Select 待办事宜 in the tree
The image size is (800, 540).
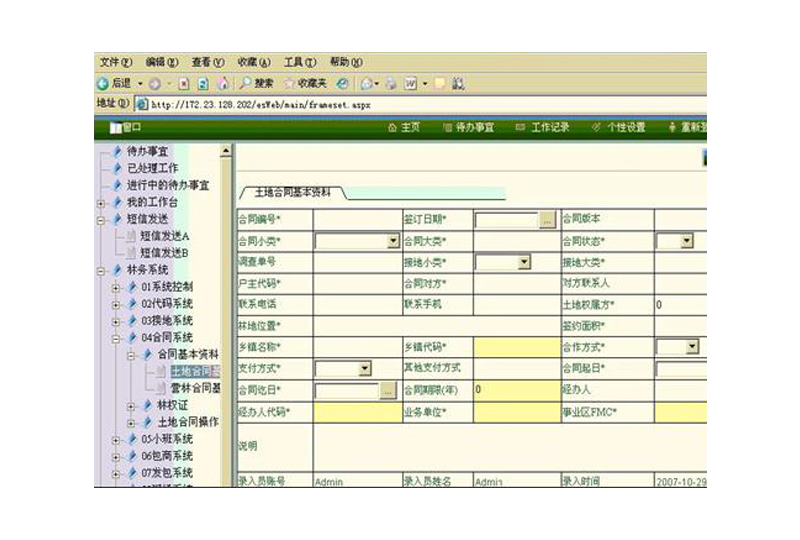tap(147, 151)
